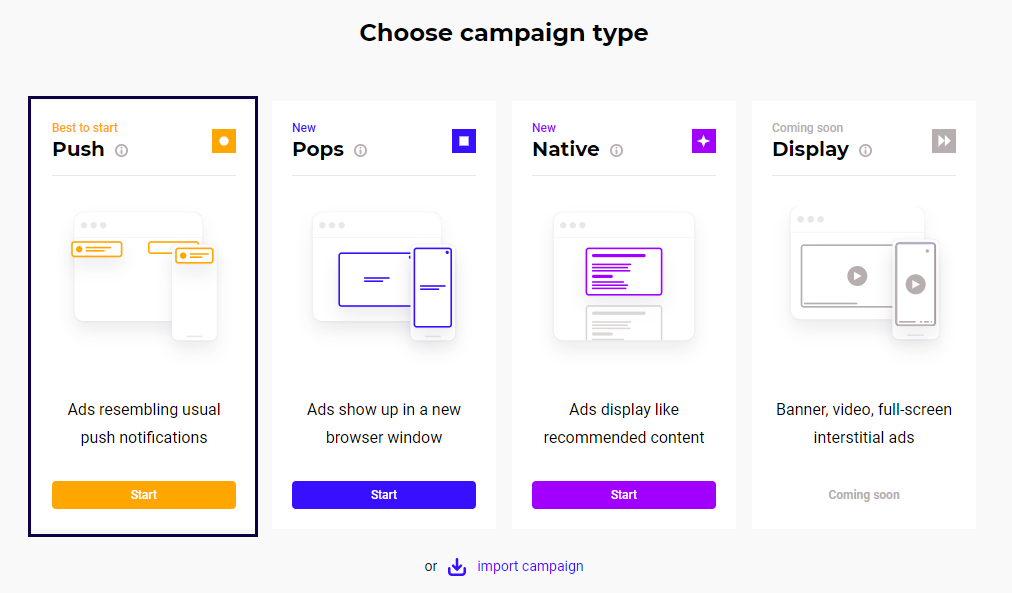Viewport: 1012px width, 593px height.
Task: Click the purple Native star icon
Action: click(703, 141)
